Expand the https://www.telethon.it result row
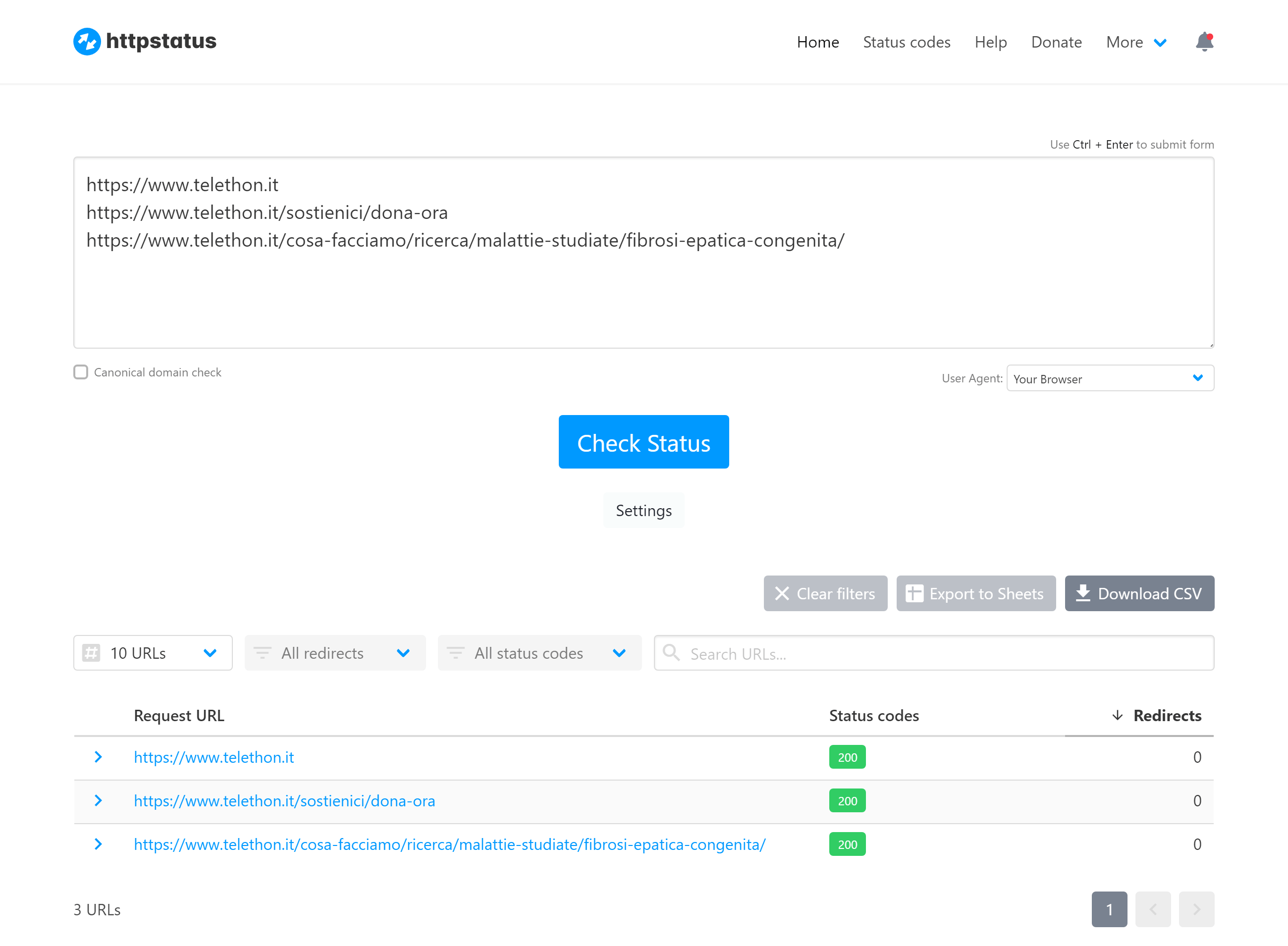1288x946 pixels. 98,757
